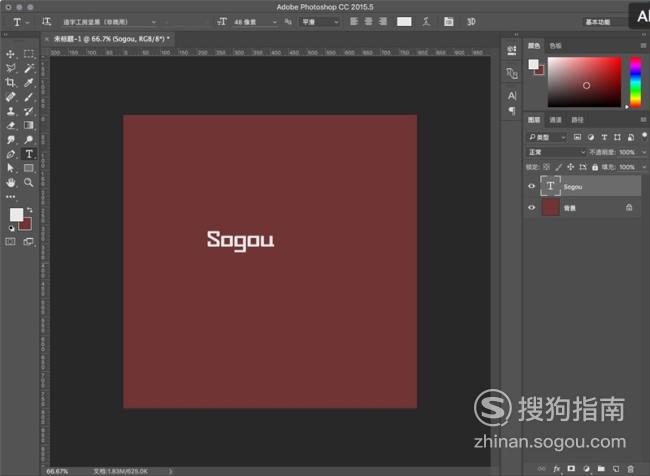Click the layer style fx button
Screen dimensions: 650x476
point(556,469)
